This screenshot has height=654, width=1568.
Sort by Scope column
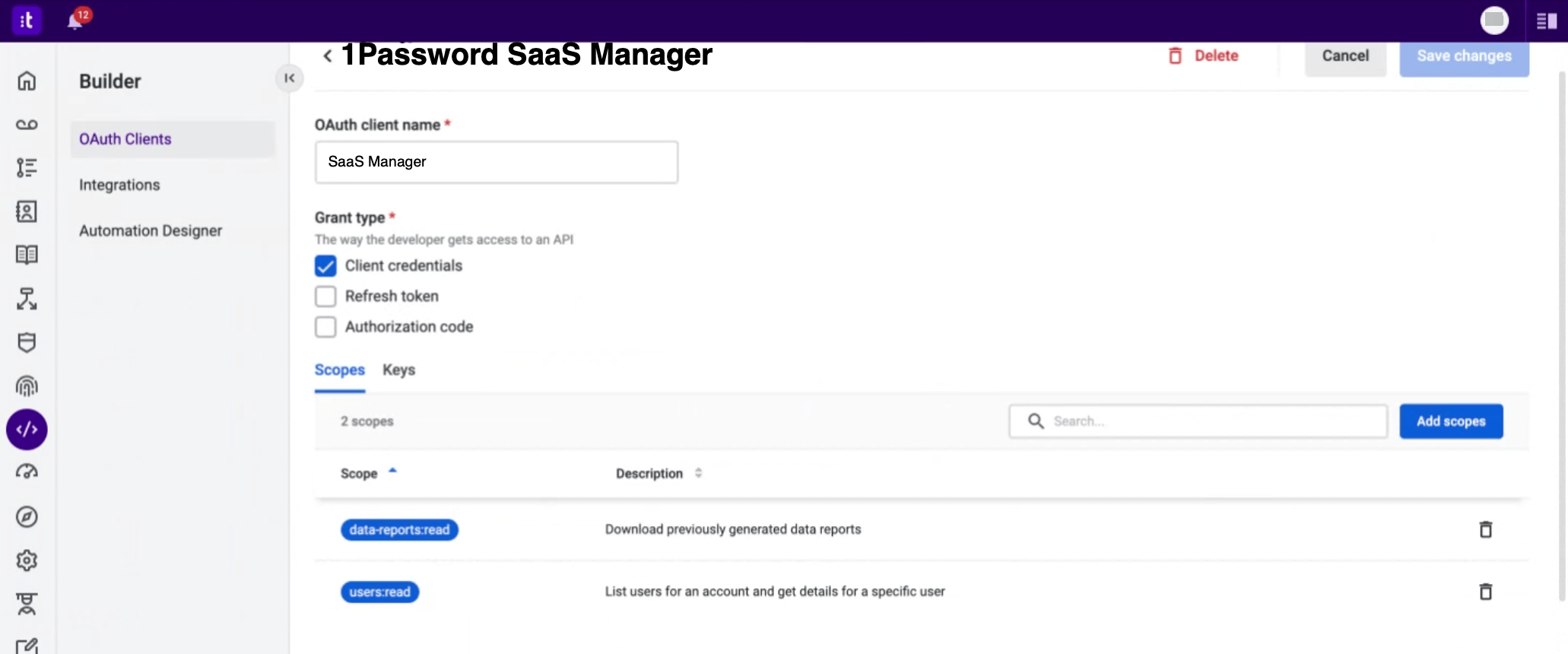[369, 473]
